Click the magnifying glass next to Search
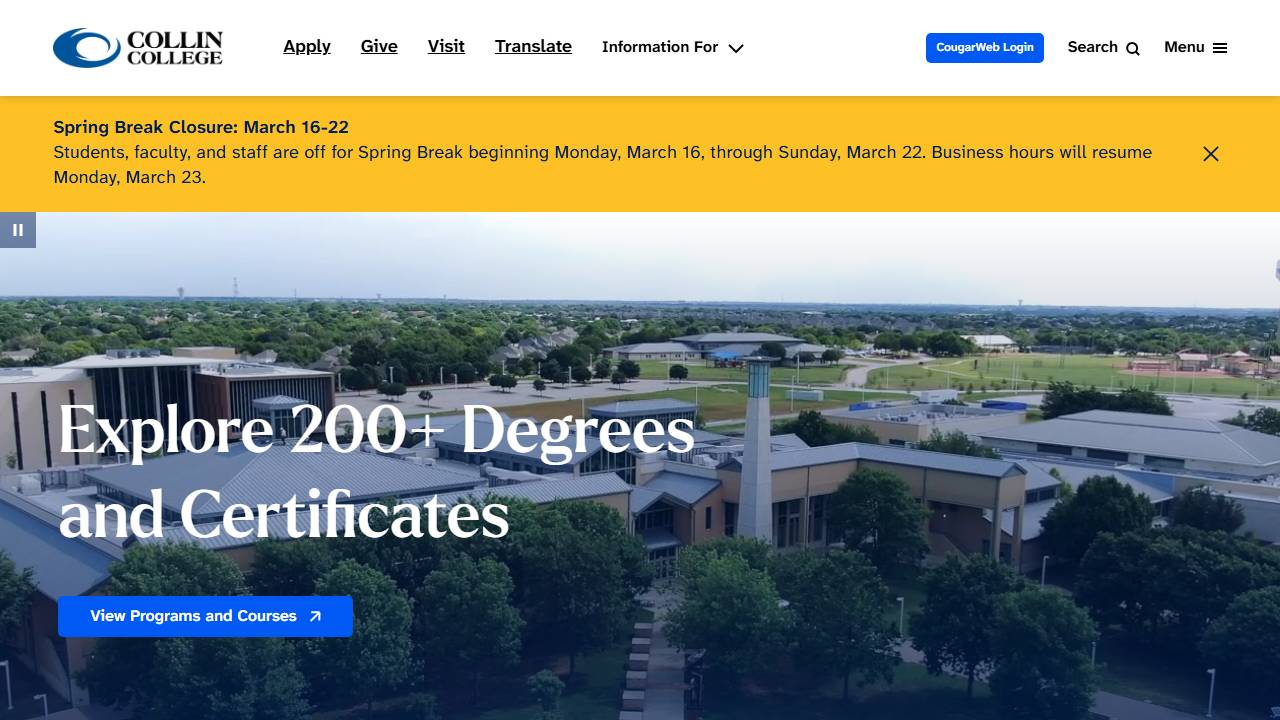1280x720 pixels. click(x=1132, y=48)
